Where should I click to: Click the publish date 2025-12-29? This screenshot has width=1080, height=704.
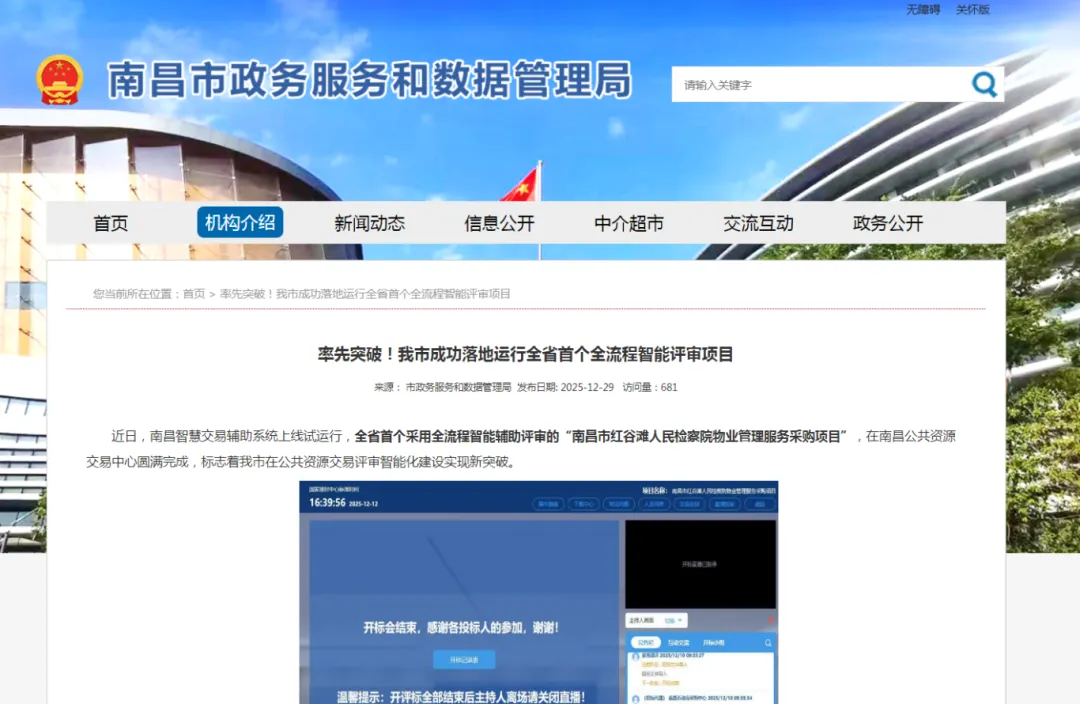click(x=587, y=387)
